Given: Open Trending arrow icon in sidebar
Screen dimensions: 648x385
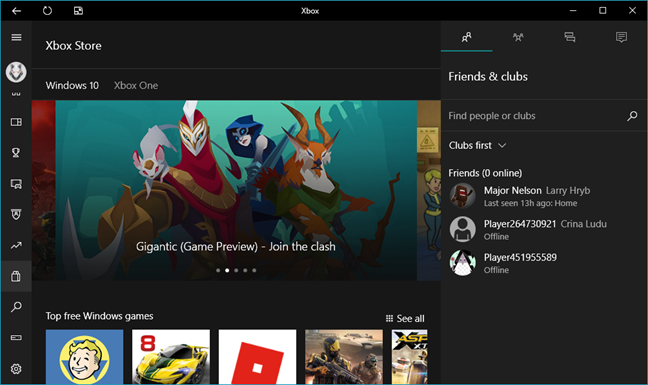Looking at the screenshot, I should tap(16, 245).
